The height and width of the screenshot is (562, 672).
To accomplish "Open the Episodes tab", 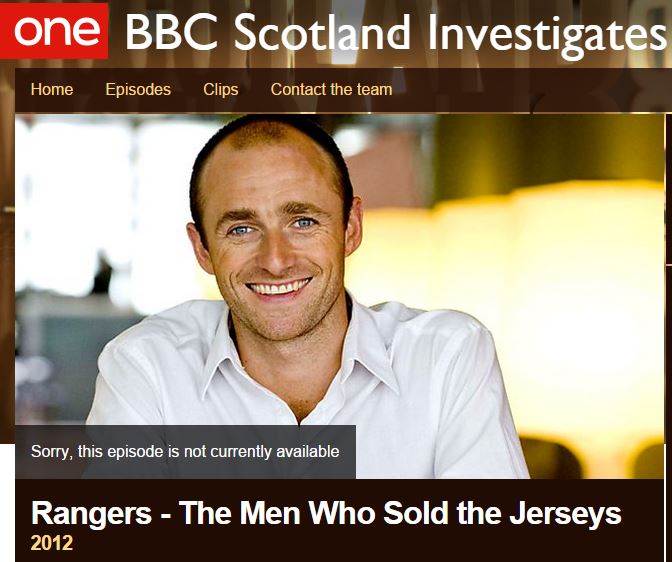I will 138,90.
